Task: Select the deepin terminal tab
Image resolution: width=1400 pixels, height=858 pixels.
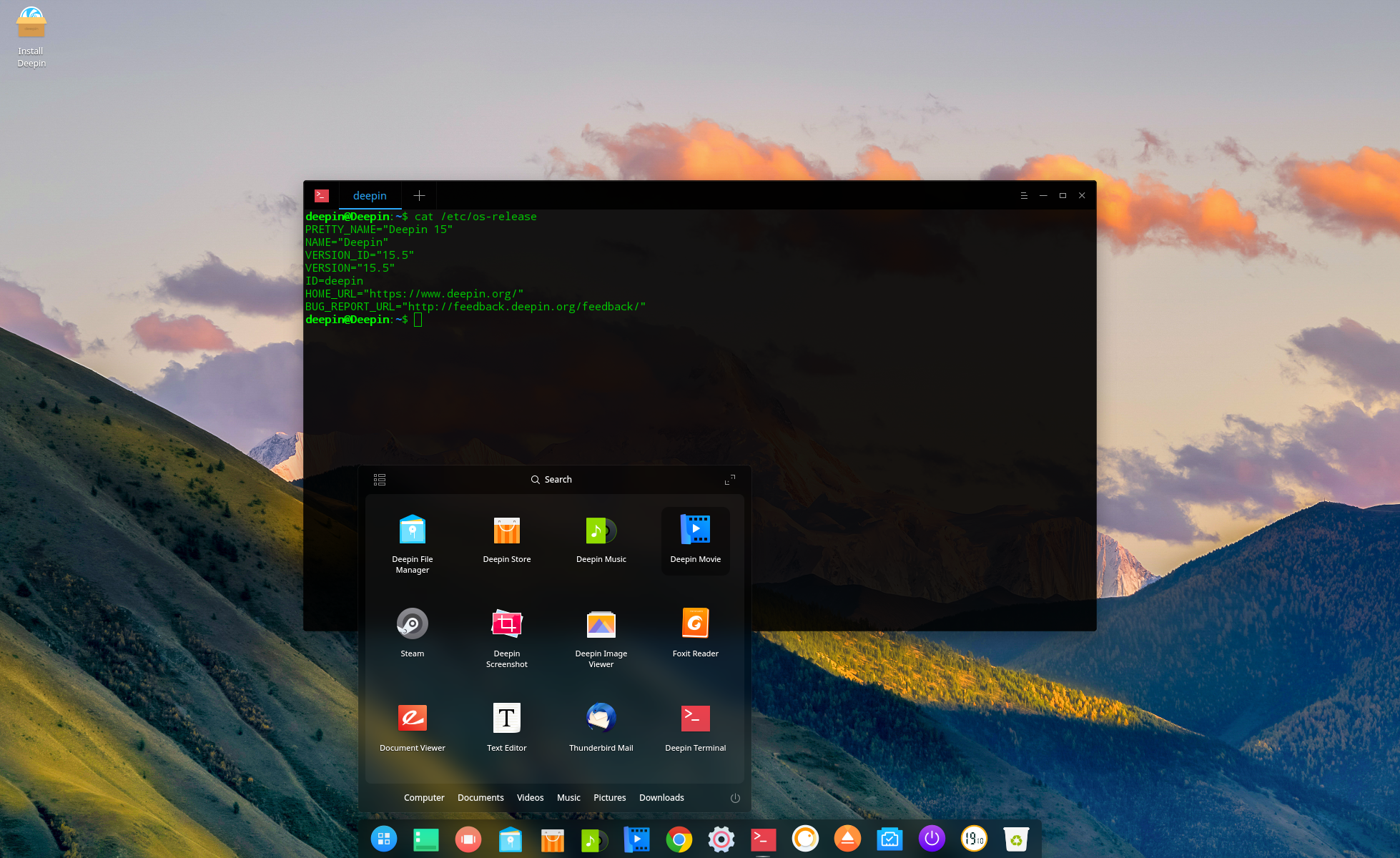Action: [x=370, y=195]
